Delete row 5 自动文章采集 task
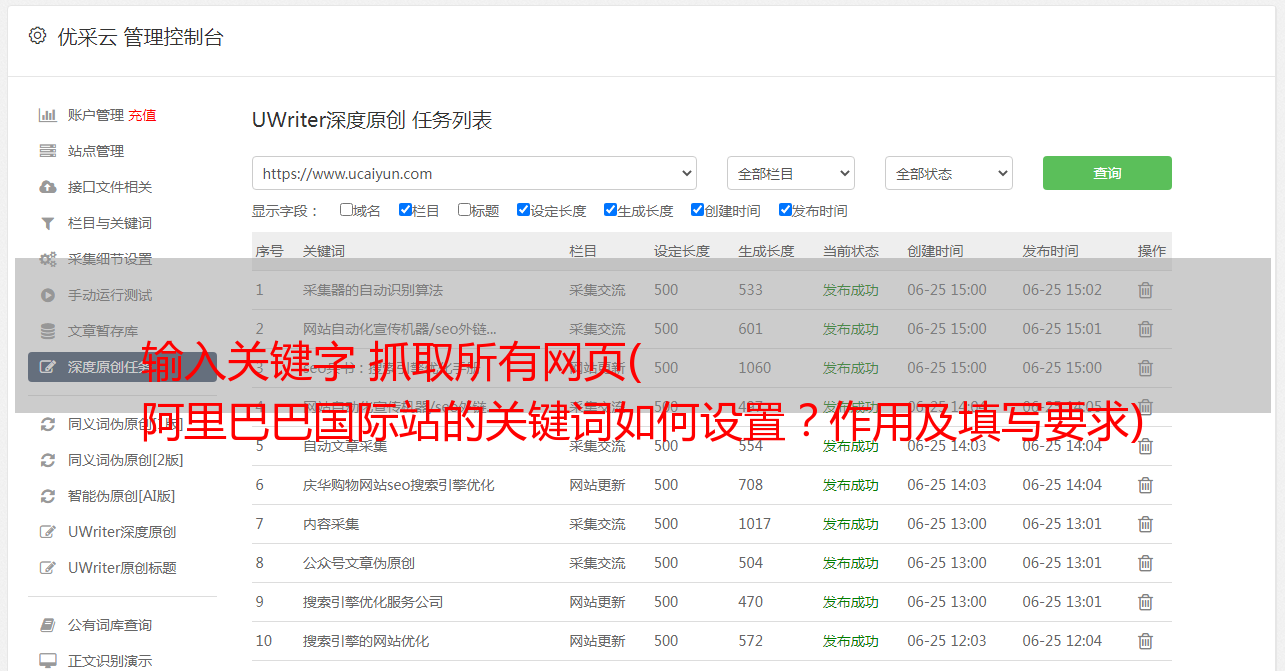This screenshot has height=671, width=1285. pos(1145,446)
